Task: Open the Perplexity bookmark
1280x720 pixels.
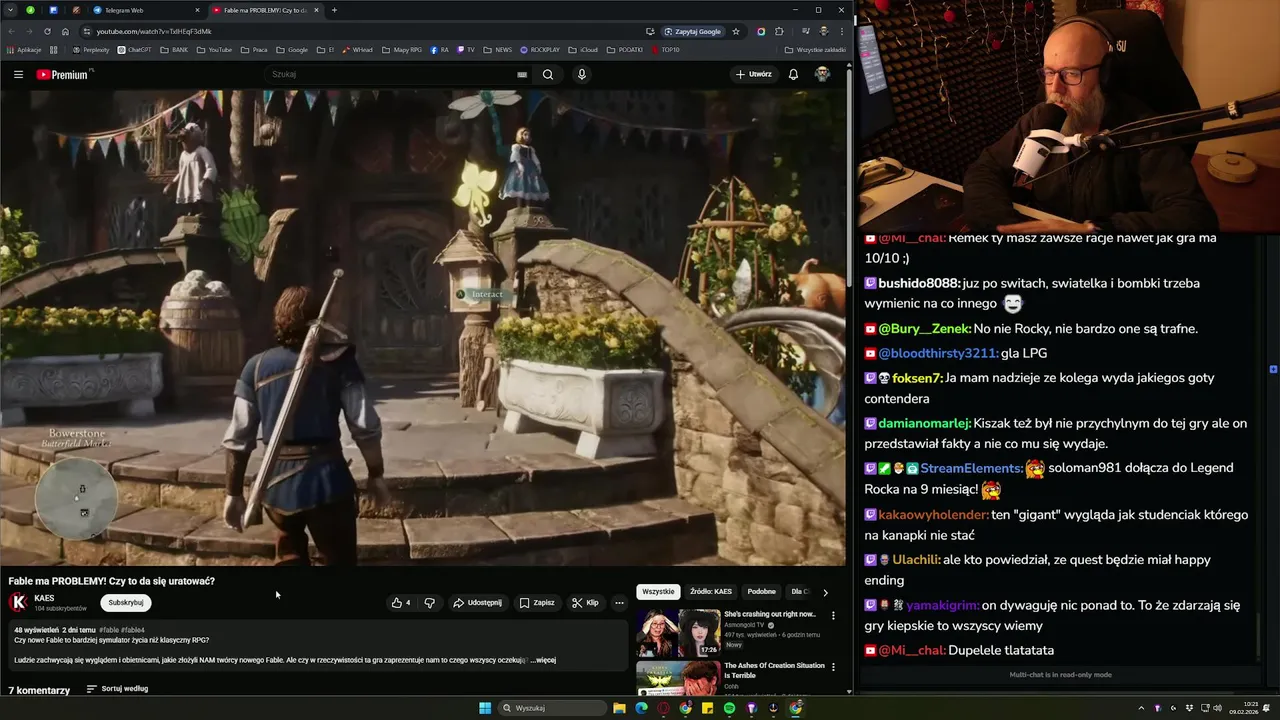Action: click(91, 49)
